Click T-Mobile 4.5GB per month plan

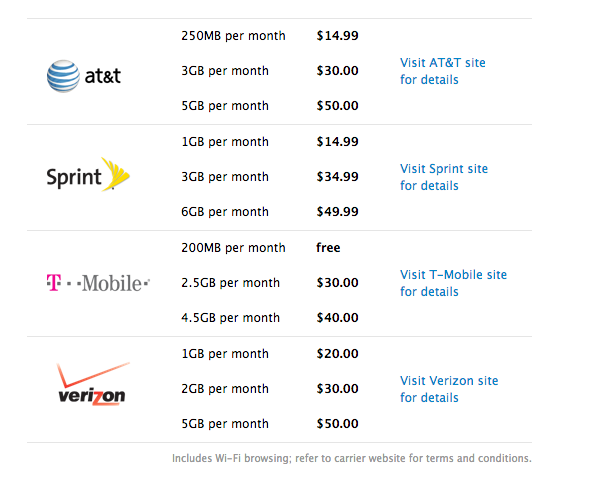tap(230, 318)
